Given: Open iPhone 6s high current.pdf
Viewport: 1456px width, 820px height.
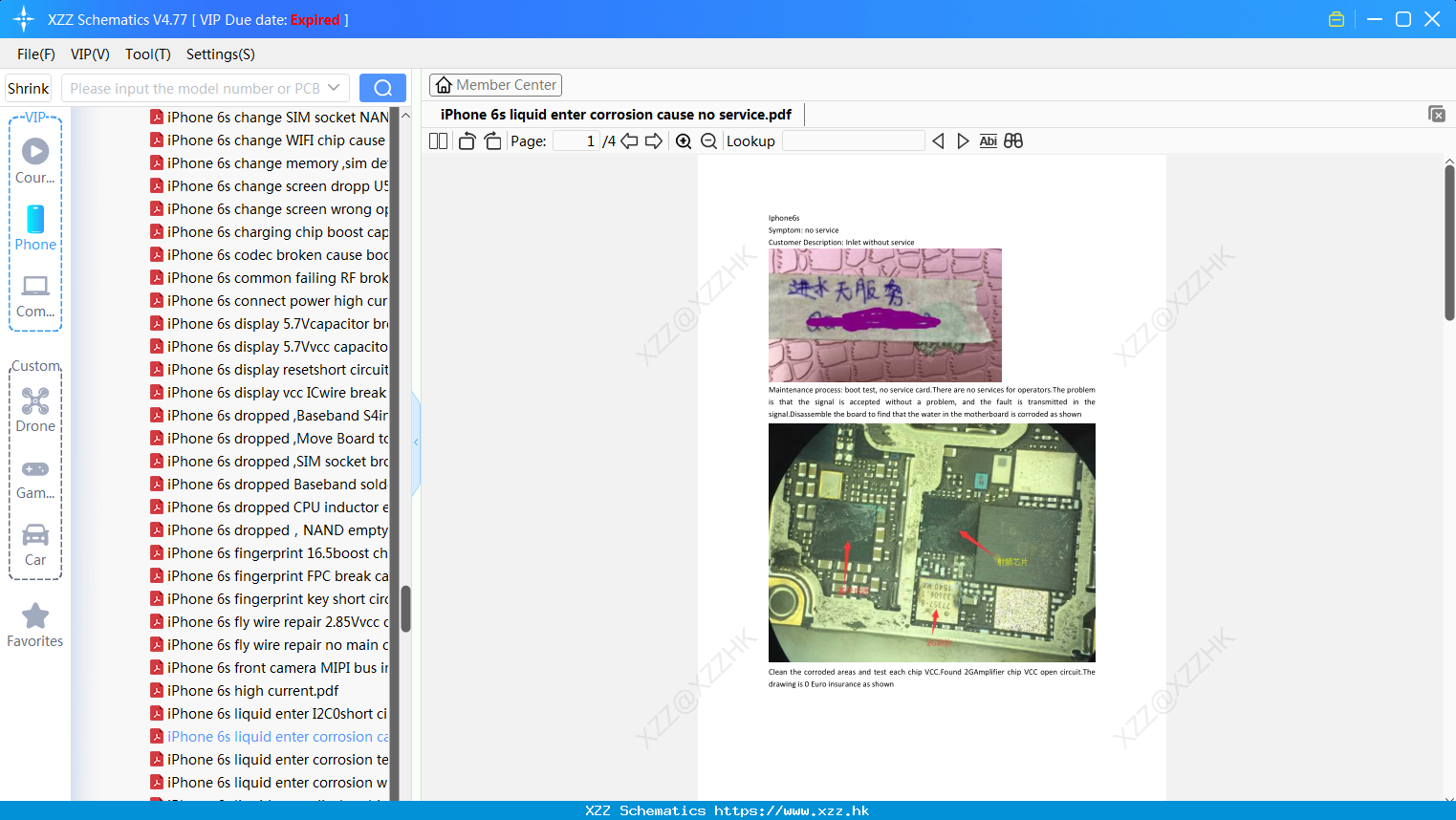Looking at the screenshot, I should coord(245,691).
